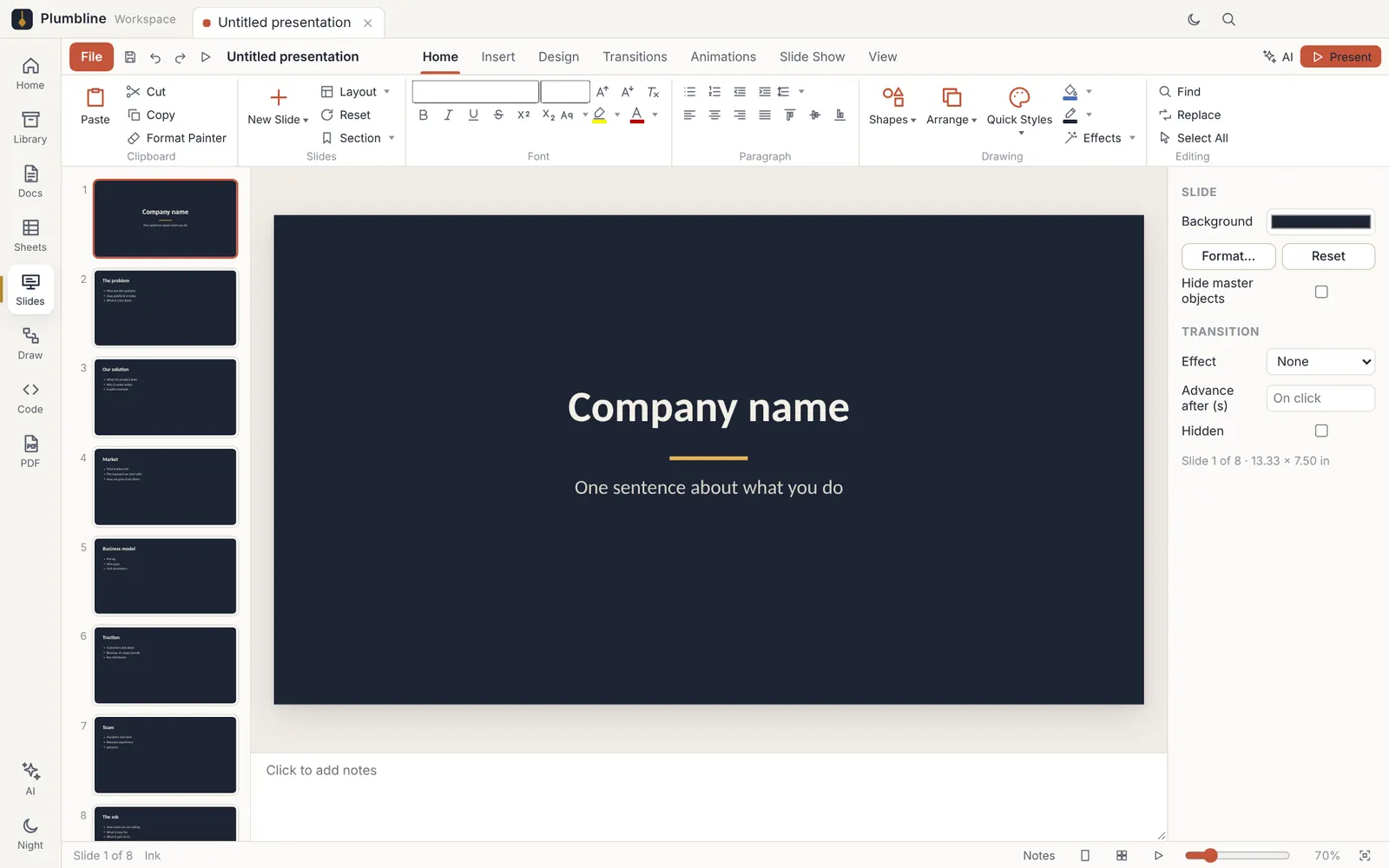Click the Present button

(x=1341, y=56)
